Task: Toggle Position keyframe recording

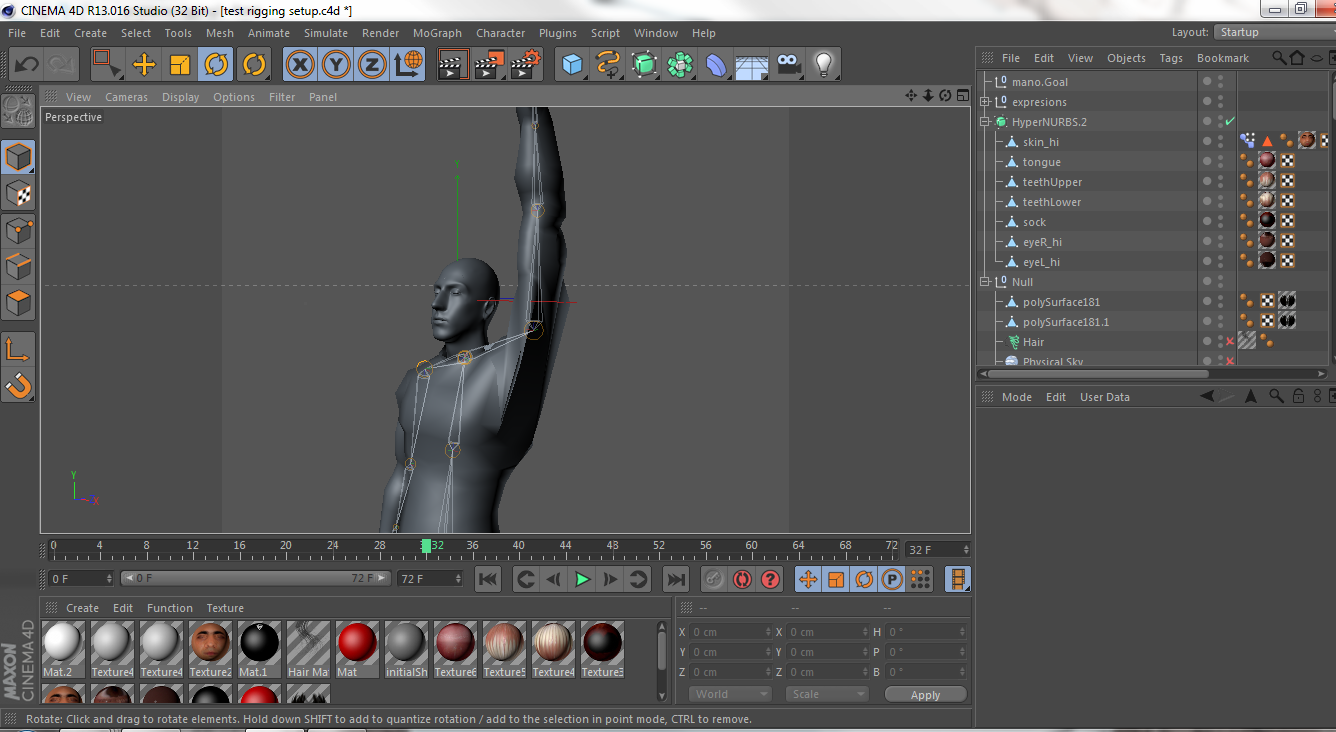Action: 808,579
